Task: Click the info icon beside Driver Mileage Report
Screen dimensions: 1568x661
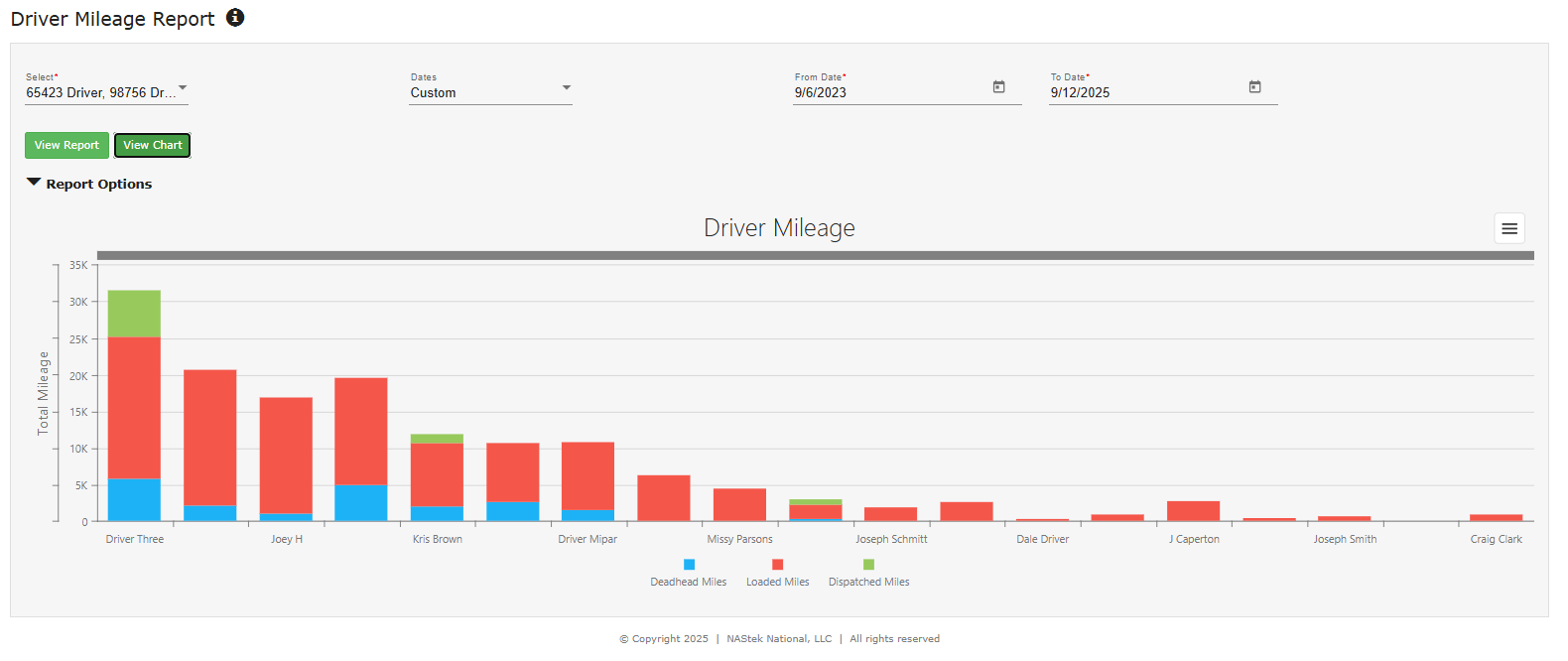Action: pos(235,18)
